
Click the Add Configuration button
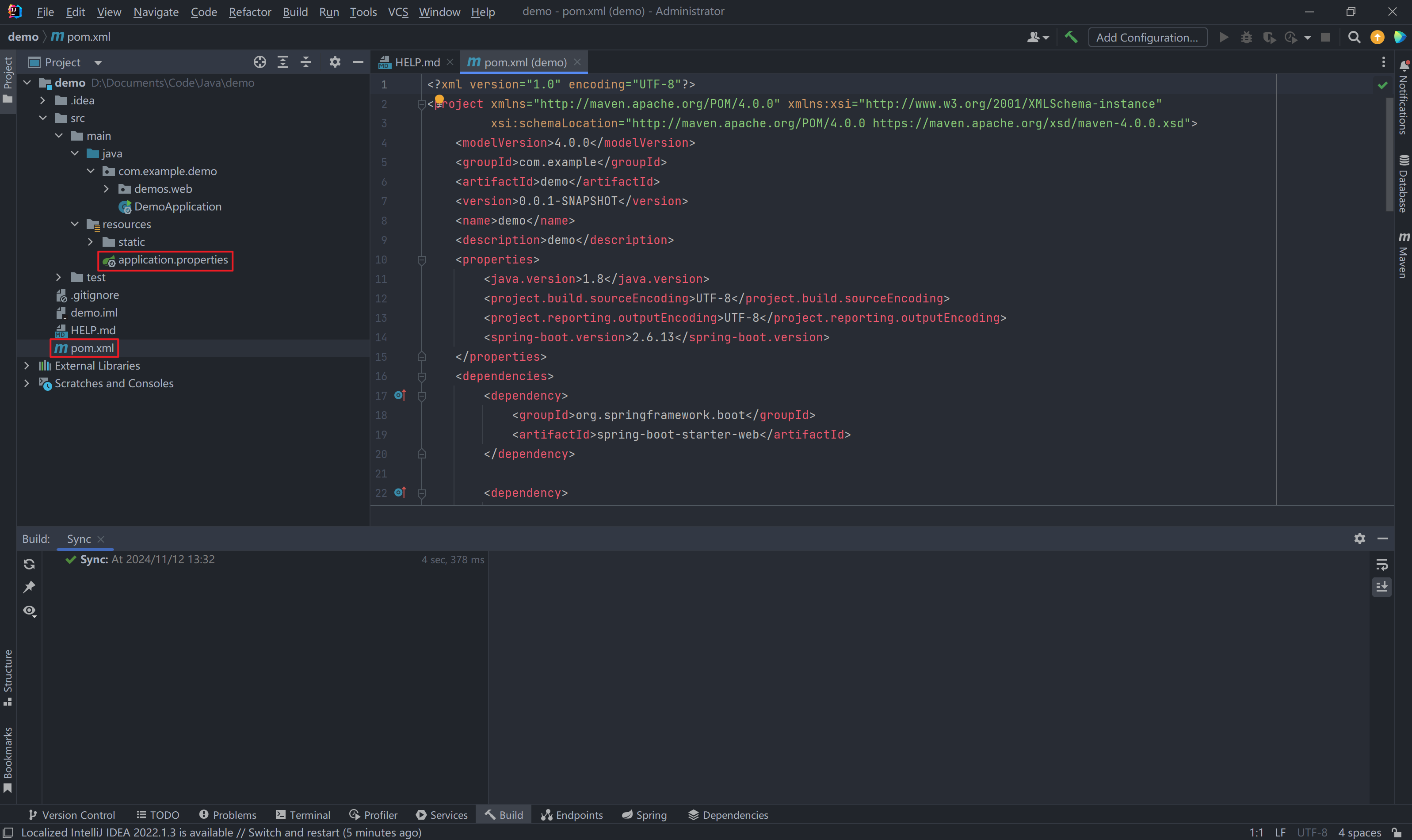(1147, 38)
